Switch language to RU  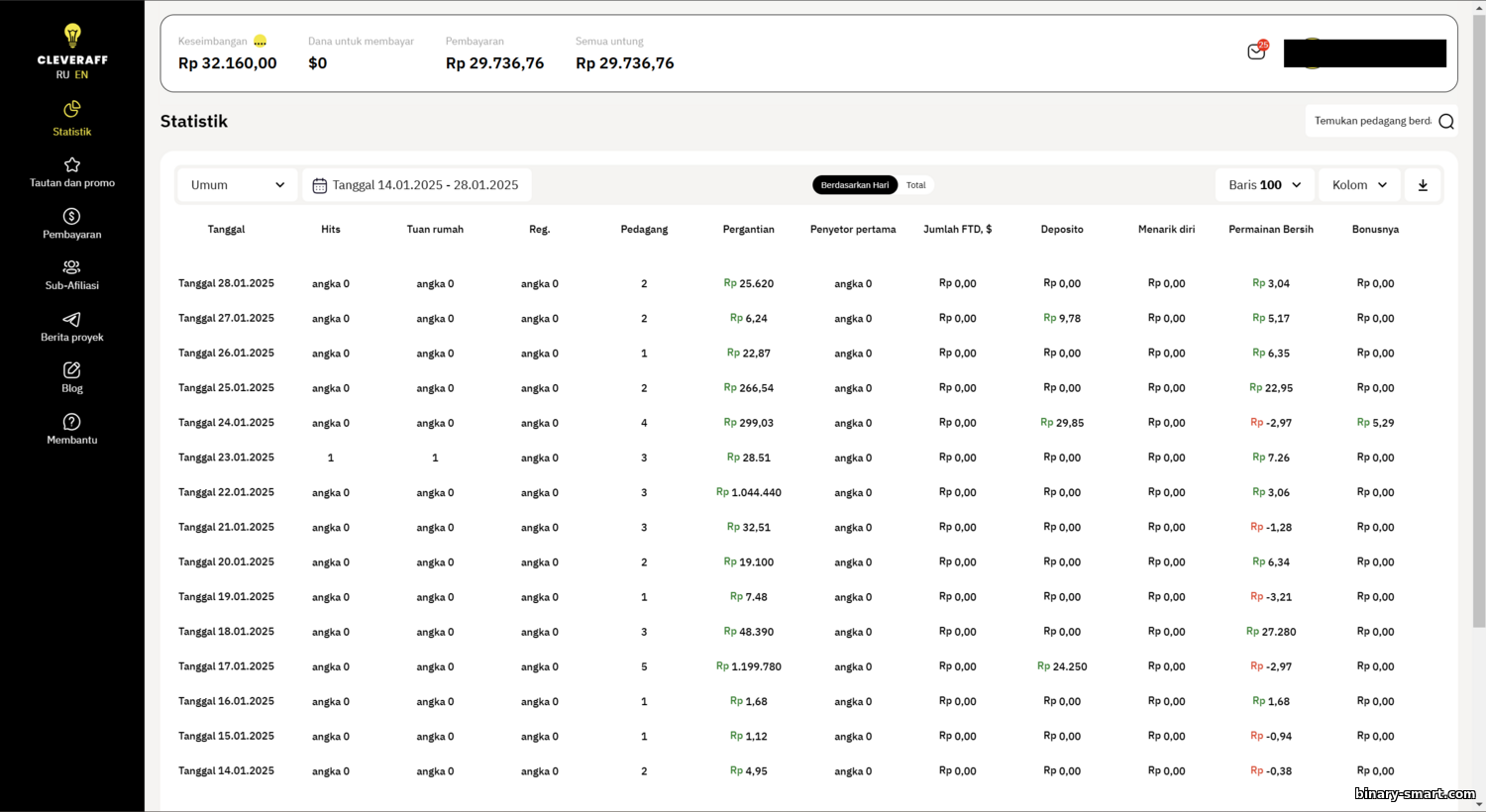(62, 75)
